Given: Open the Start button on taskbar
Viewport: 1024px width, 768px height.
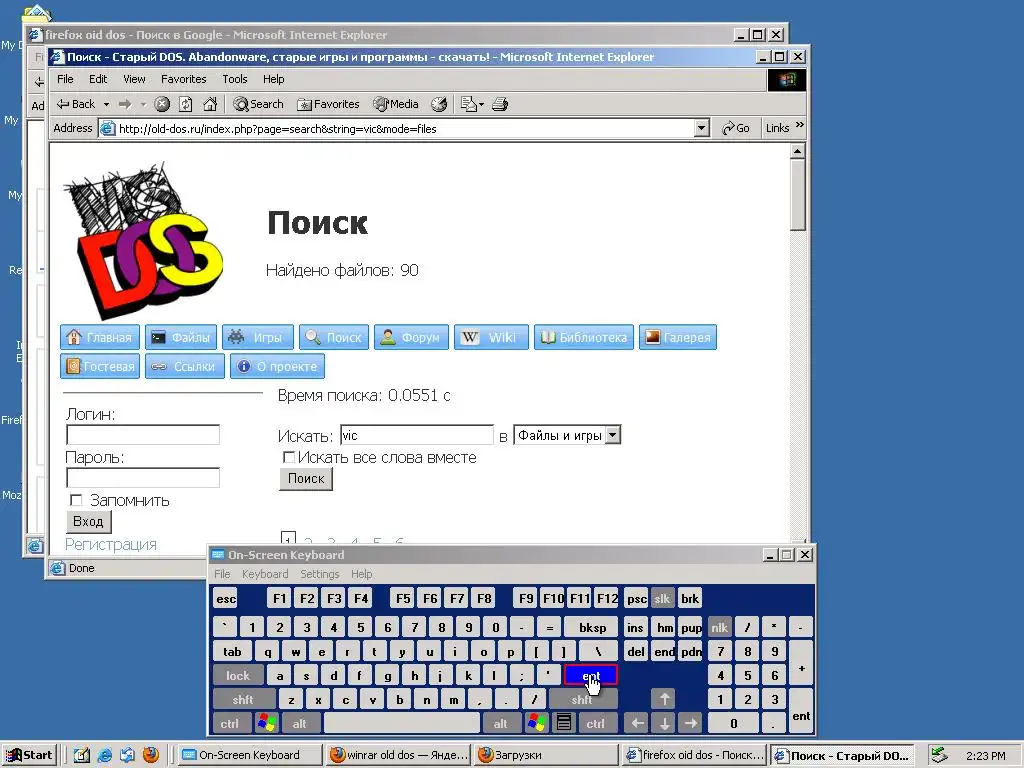Looking at the screenshot, I should click(x=29, y=755).
